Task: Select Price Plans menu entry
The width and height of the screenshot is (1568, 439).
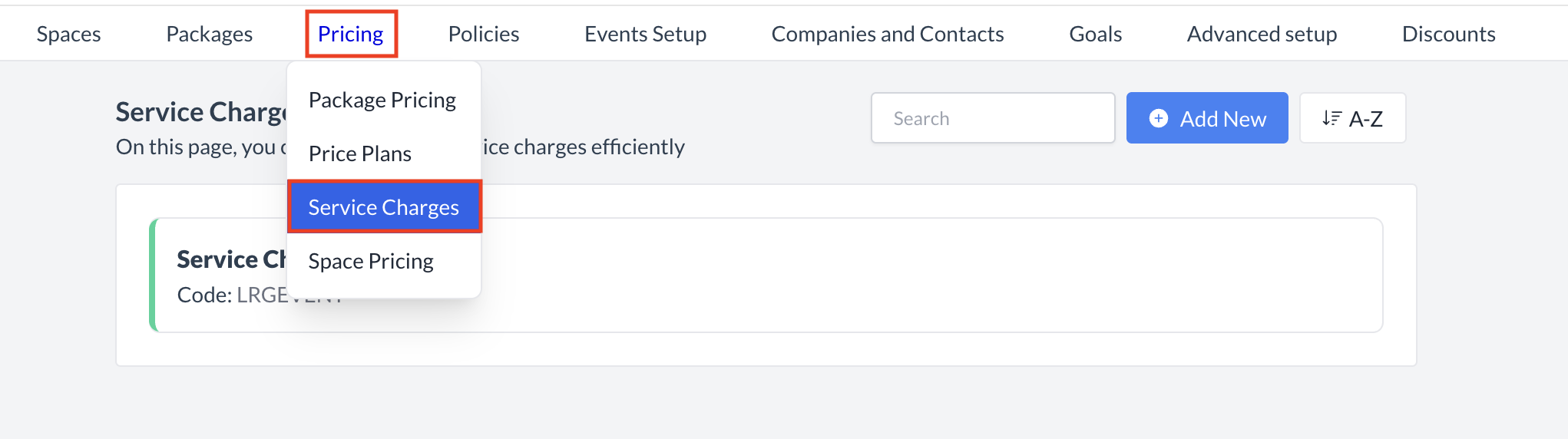Action: pyautogui.click(x=360, y=153)
